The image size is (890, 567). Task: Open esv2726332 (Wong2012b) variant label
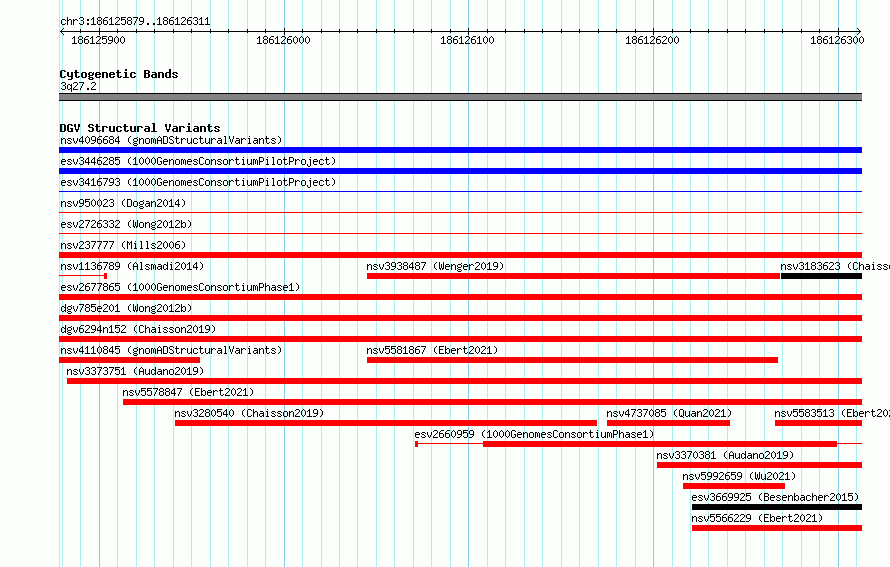126,224
